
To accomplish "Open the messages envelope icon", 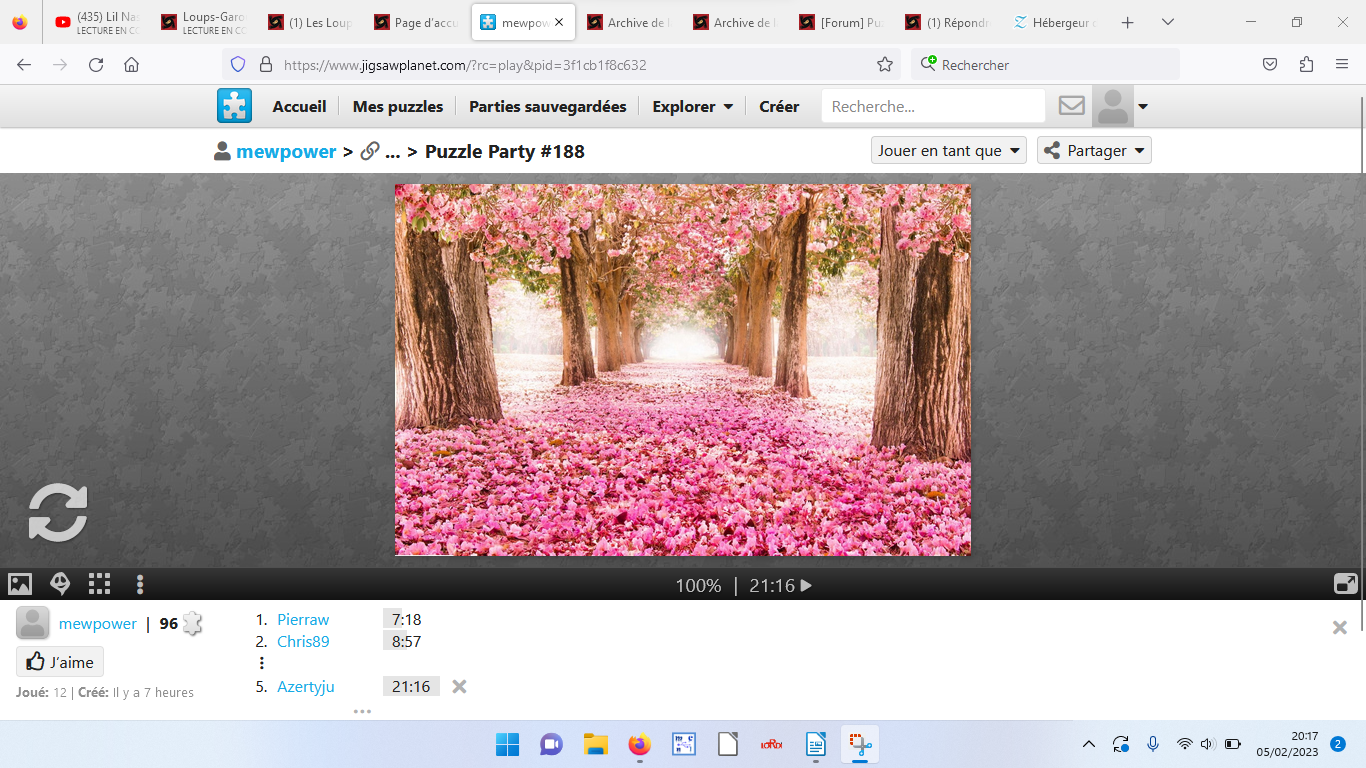I will (1072, 105).
